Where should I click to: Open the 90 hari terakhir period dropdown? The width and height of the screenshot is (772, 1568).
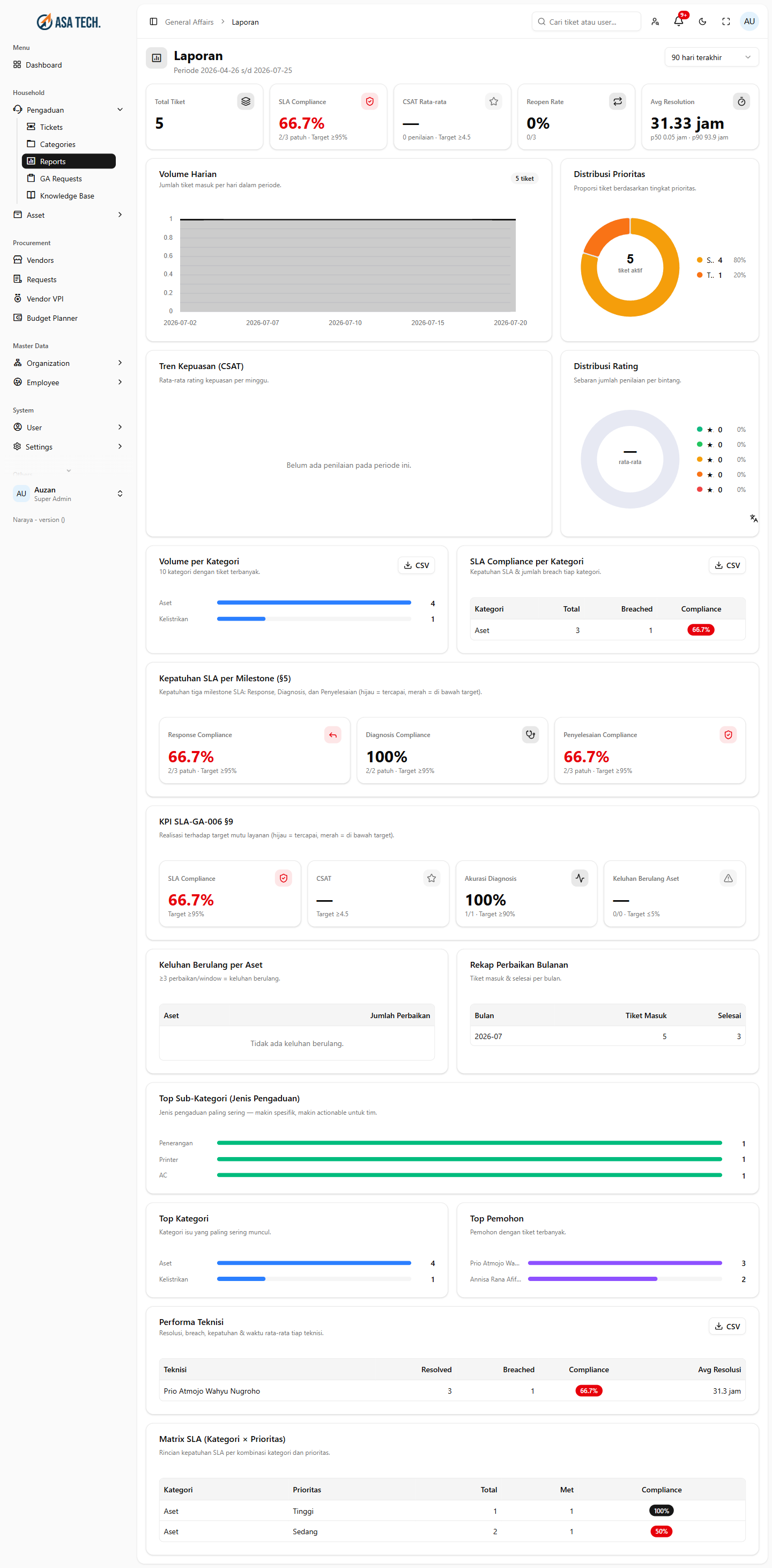tap(711, 57)
